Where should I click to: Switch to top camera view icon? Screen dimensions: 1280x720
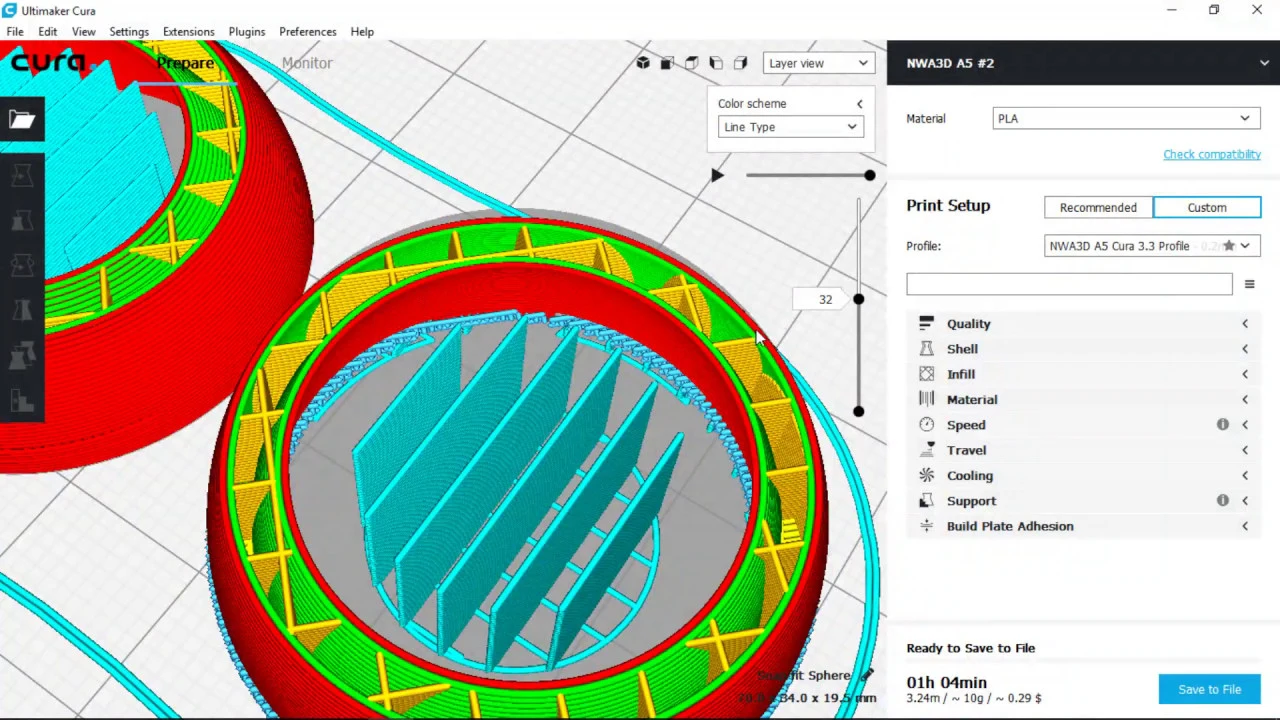[691, 63]
